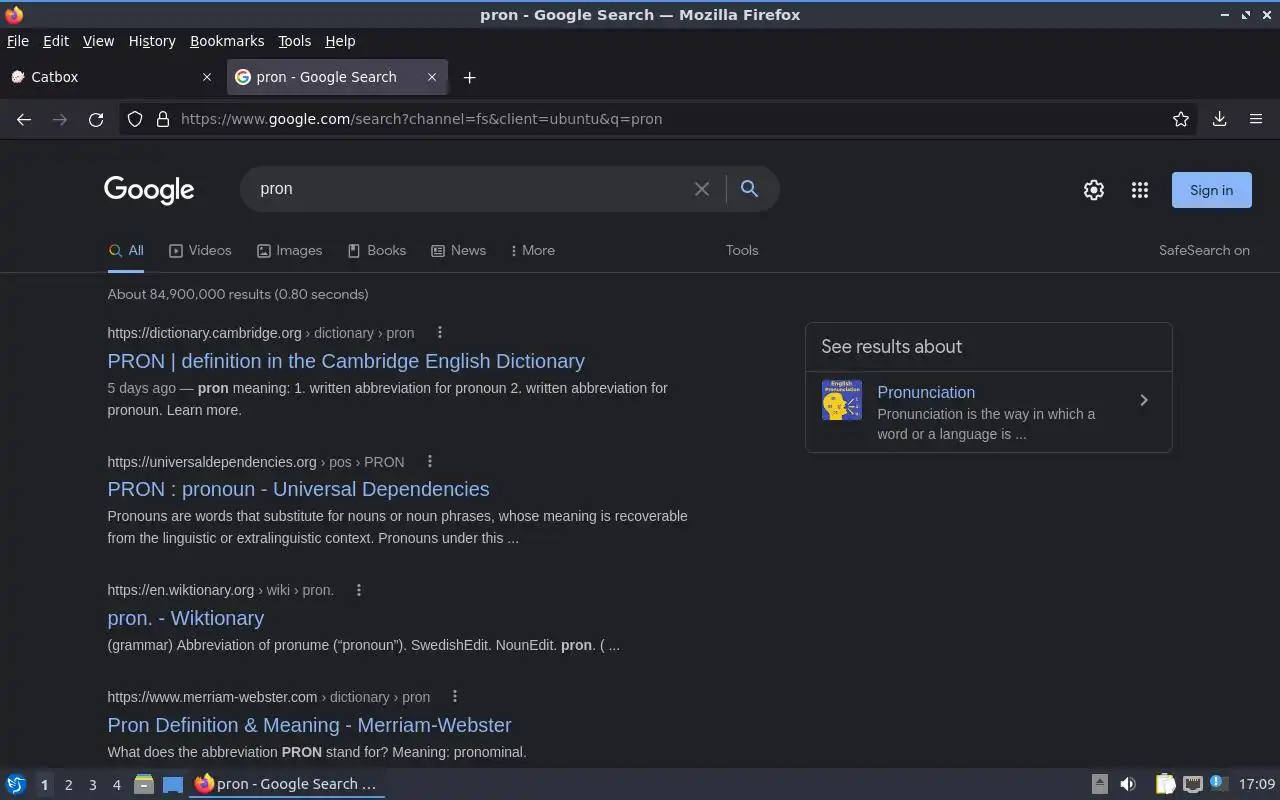Image resolution: width=1280 pixels, height=800 pixels.
Task: Open Google quick settings gear
Action: [x=1094, y=190]
